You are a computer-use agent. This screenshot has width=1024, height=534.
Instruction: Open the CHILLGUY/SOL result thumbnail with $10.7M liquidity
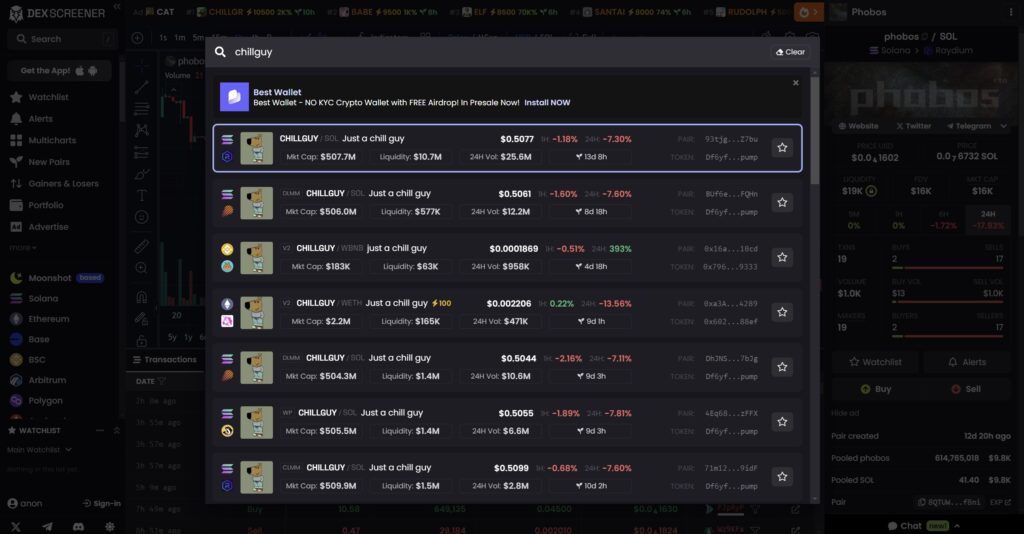pyautogui.click(x=257, y=148)
